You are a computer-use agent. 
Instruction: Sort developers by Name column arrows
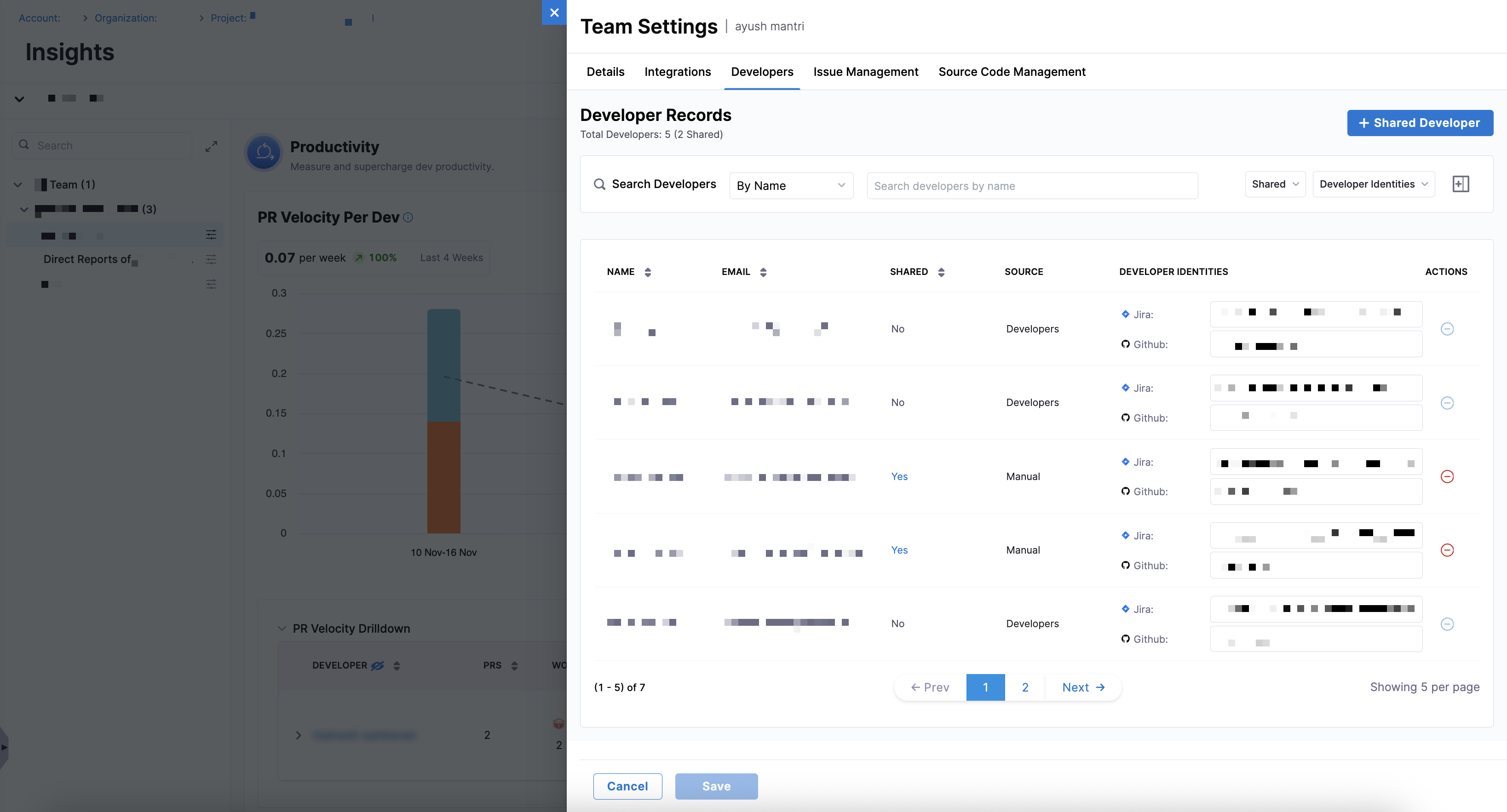(648, 272)
